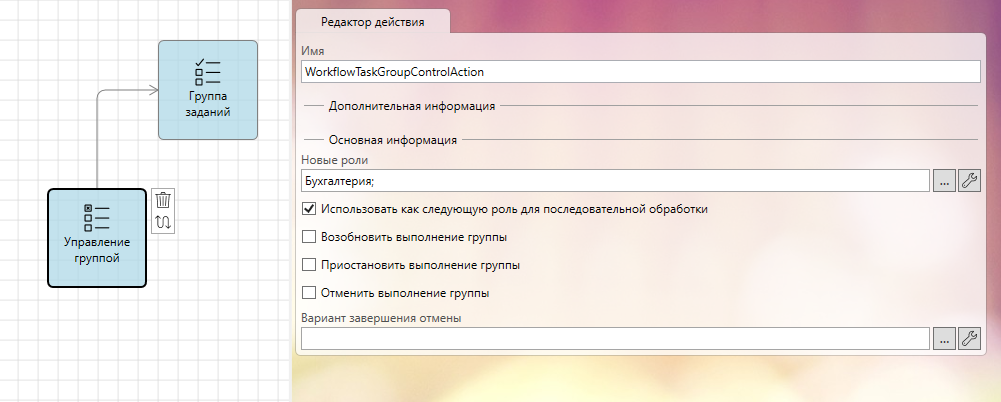Select the Управление группой node icon
Image resolution: width=1001 pixels, height=402 pixels.
tap(96, 218)
